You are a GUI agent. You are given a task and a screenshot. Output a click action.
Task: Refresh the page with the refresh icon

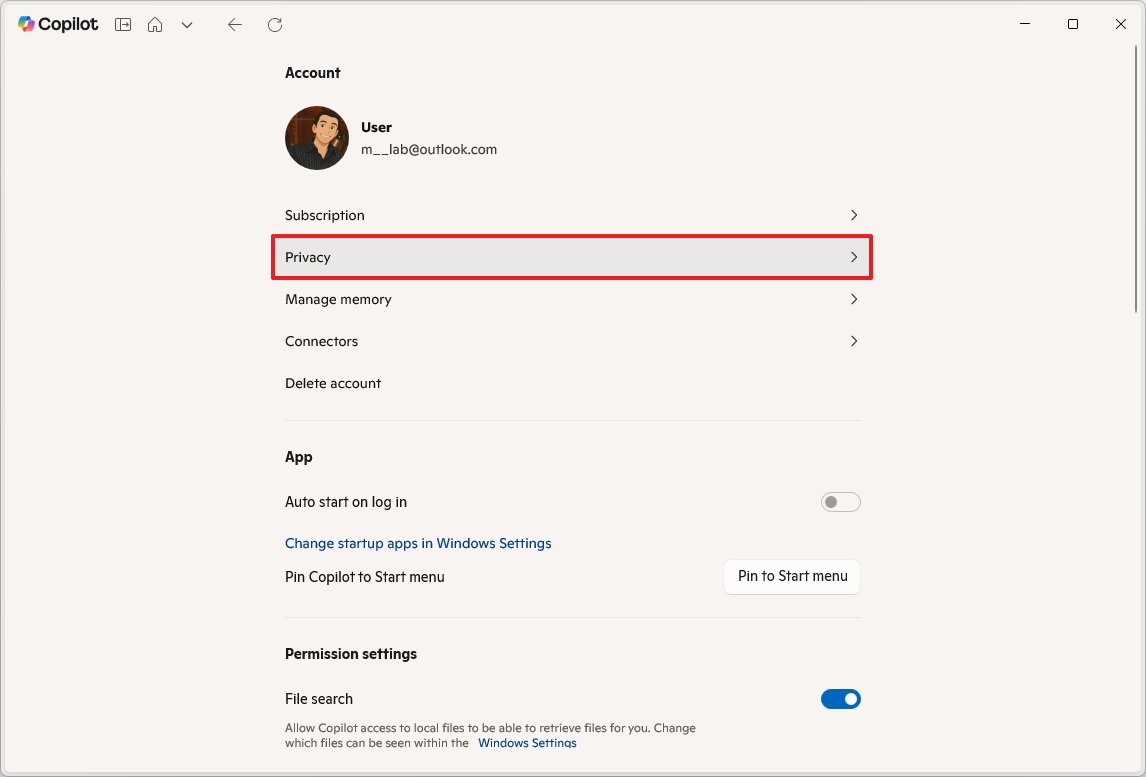275,24
